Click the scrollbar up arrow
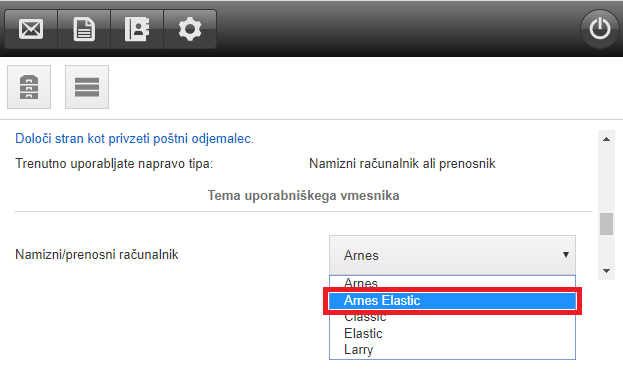Image resolution: width=623 pixels, height=378 pixels. point(606,139)
